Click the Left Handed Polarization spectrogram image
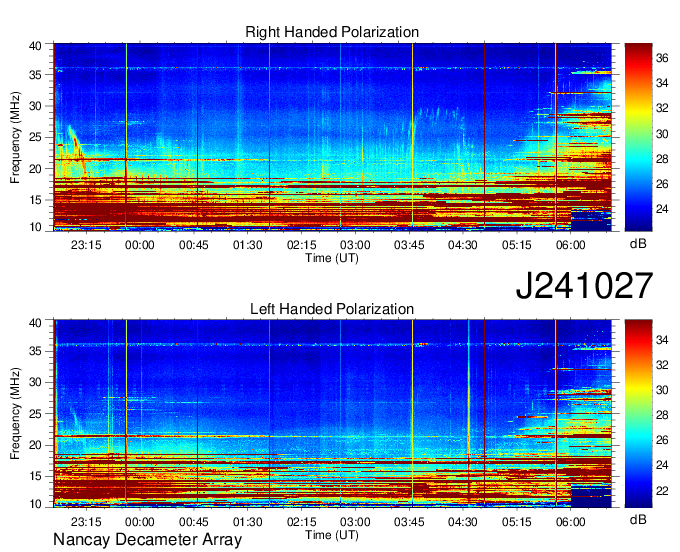 [333, 414]
